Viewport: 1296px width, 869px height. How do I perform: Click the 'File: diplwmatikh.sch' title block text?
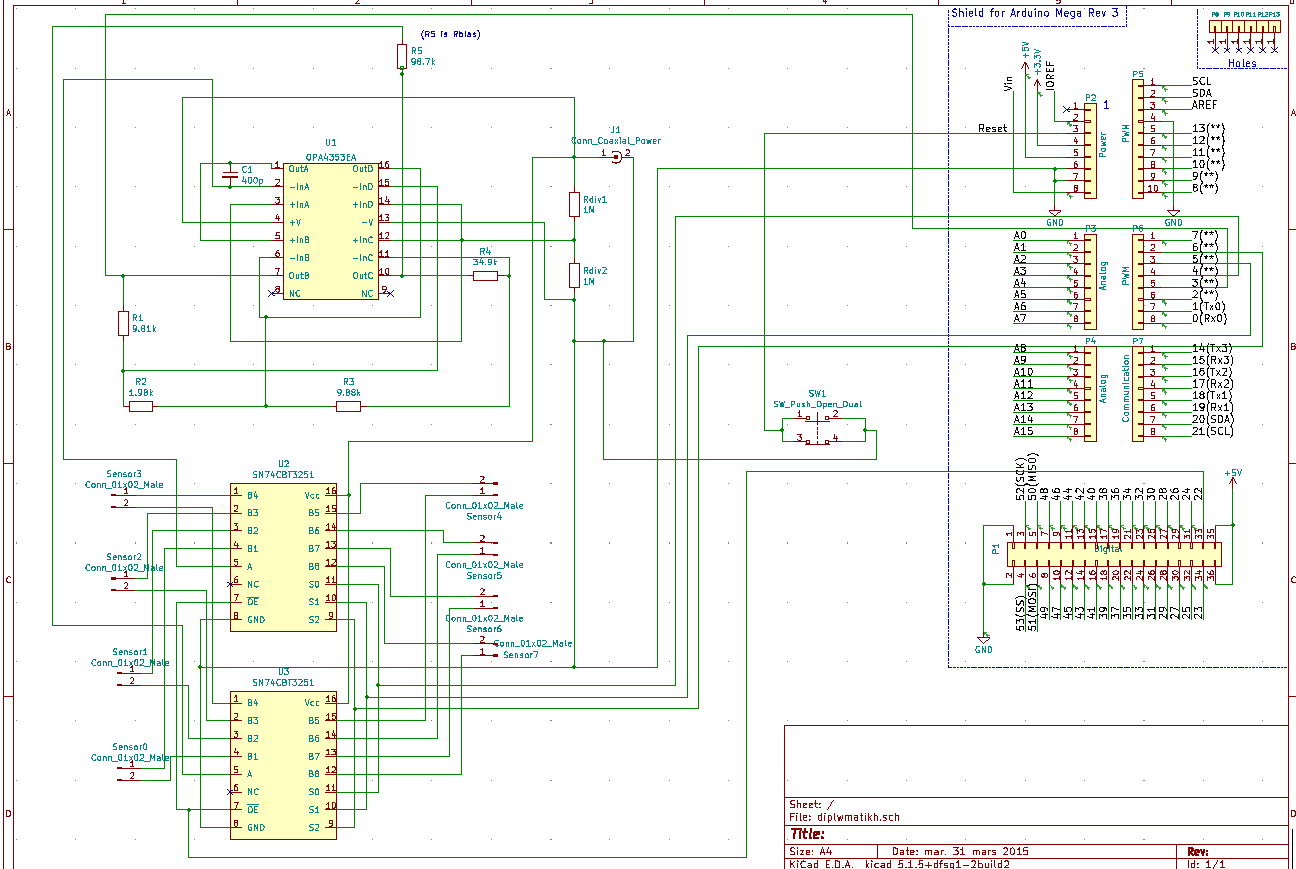[x=845, y=817]
